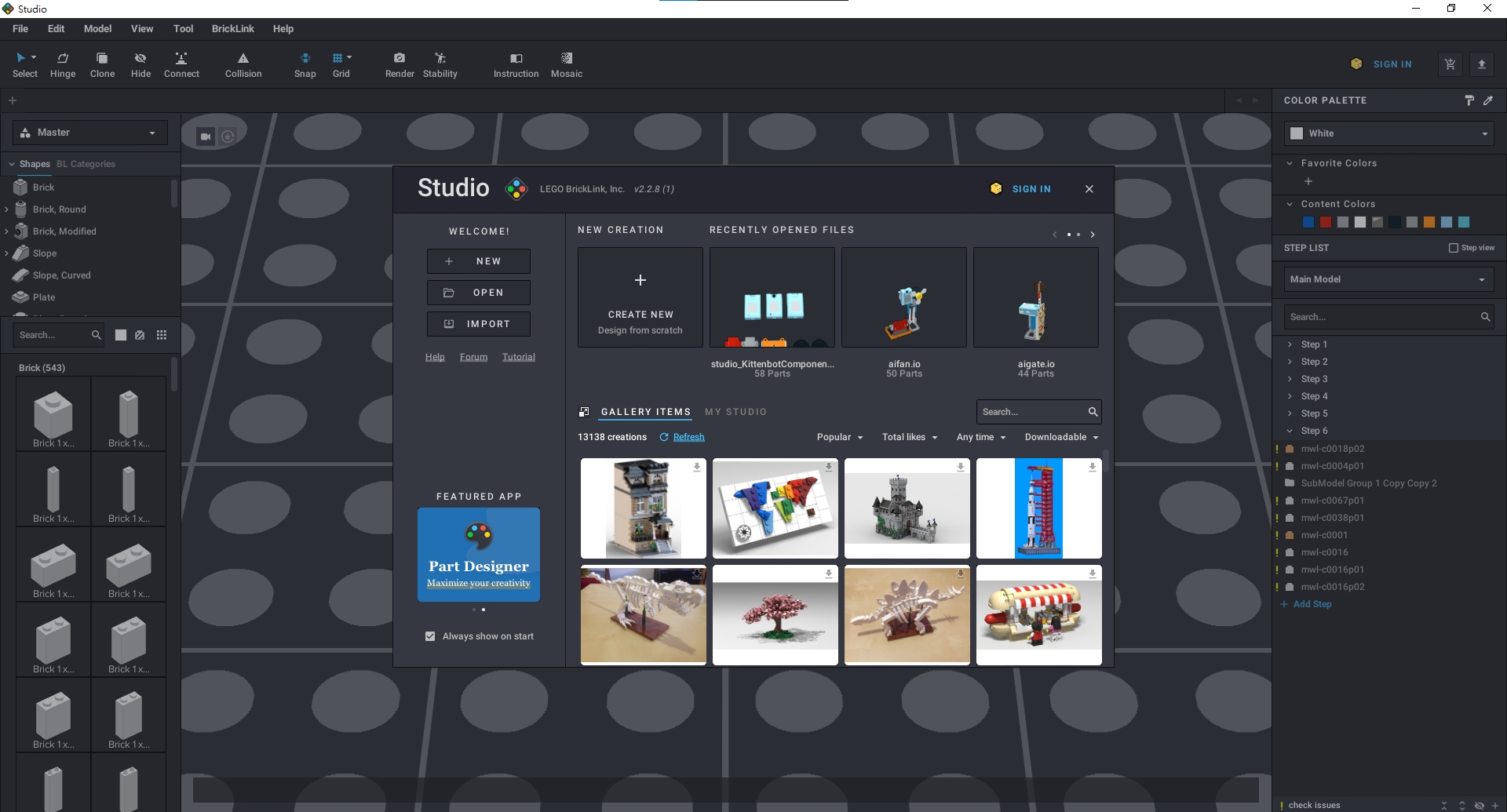Viewport: 1507px width, 812px height.
Task: Enable the Step view checkbox
Action: pyautogui.click(x=1453, y=248)
